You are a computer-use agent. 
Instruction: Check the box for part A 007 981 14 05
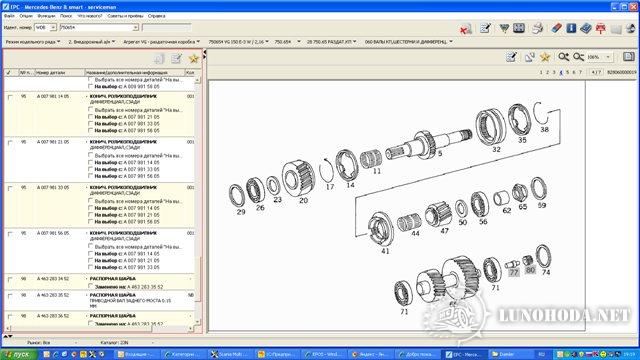click(10, 97)
